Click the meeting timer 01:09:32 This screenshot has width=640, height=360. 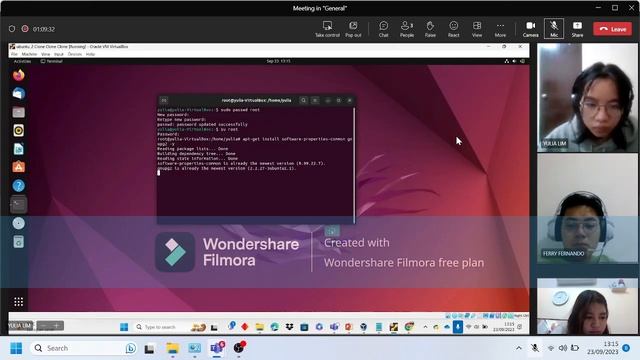point(44,29)
